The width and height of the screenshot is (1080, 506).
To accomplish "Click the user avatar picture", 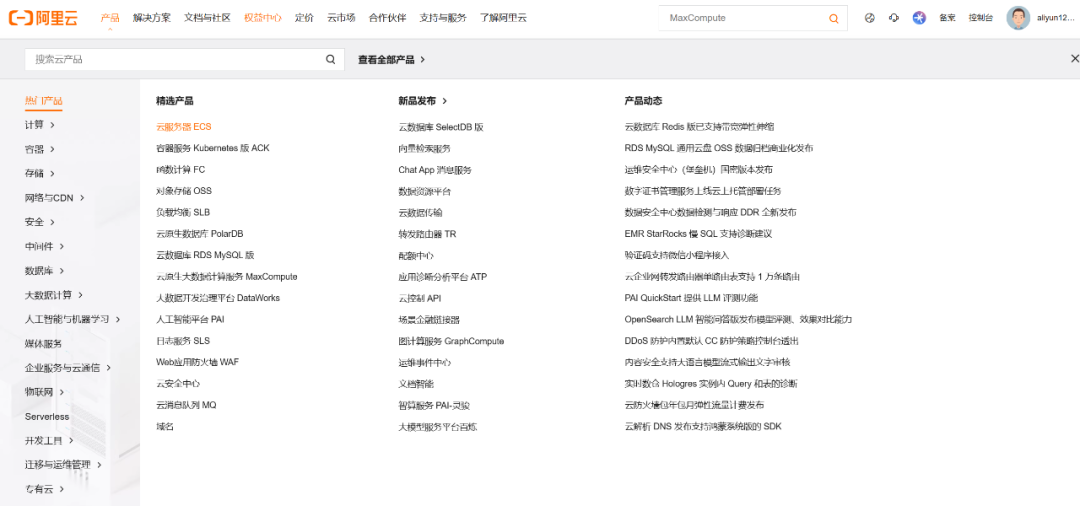I will 1018,18.
